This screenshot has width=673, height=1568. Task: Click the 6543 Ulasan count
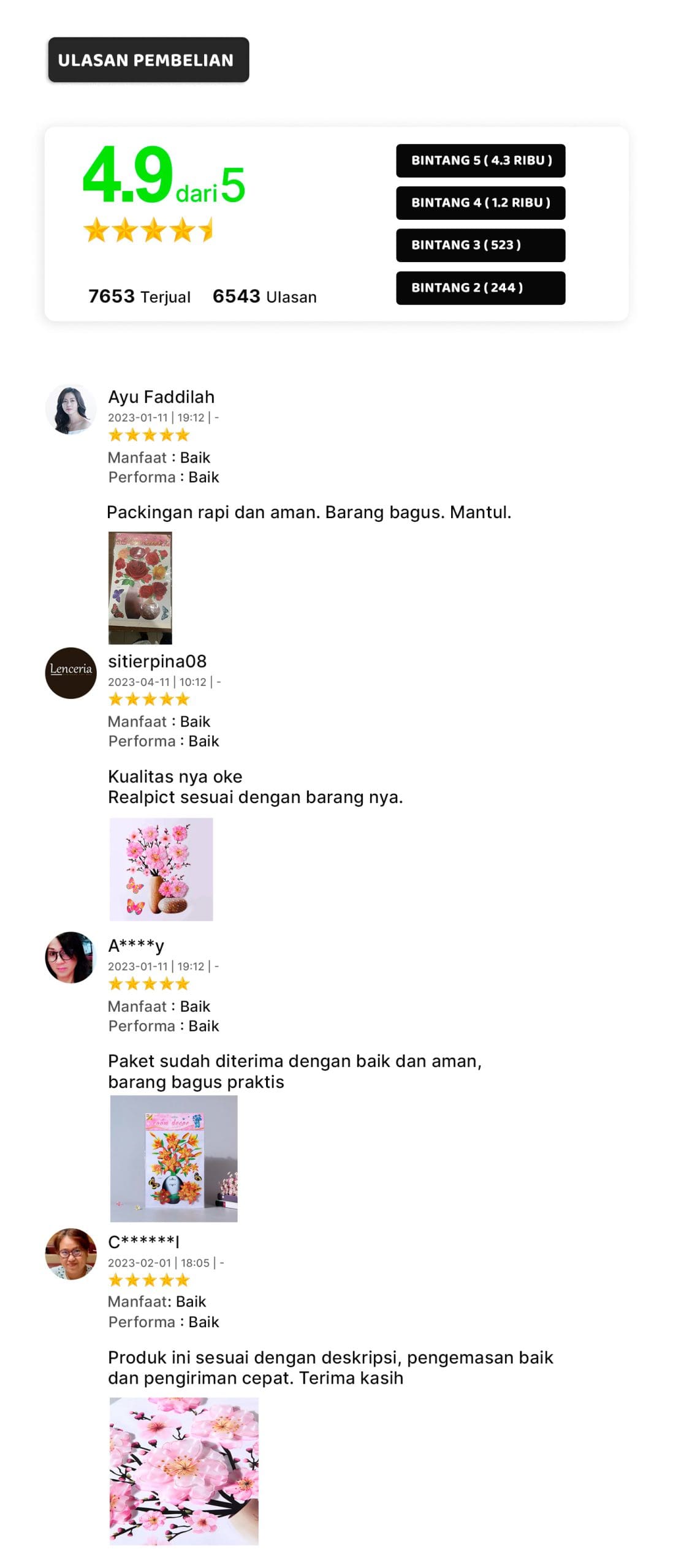click(265, 296)
